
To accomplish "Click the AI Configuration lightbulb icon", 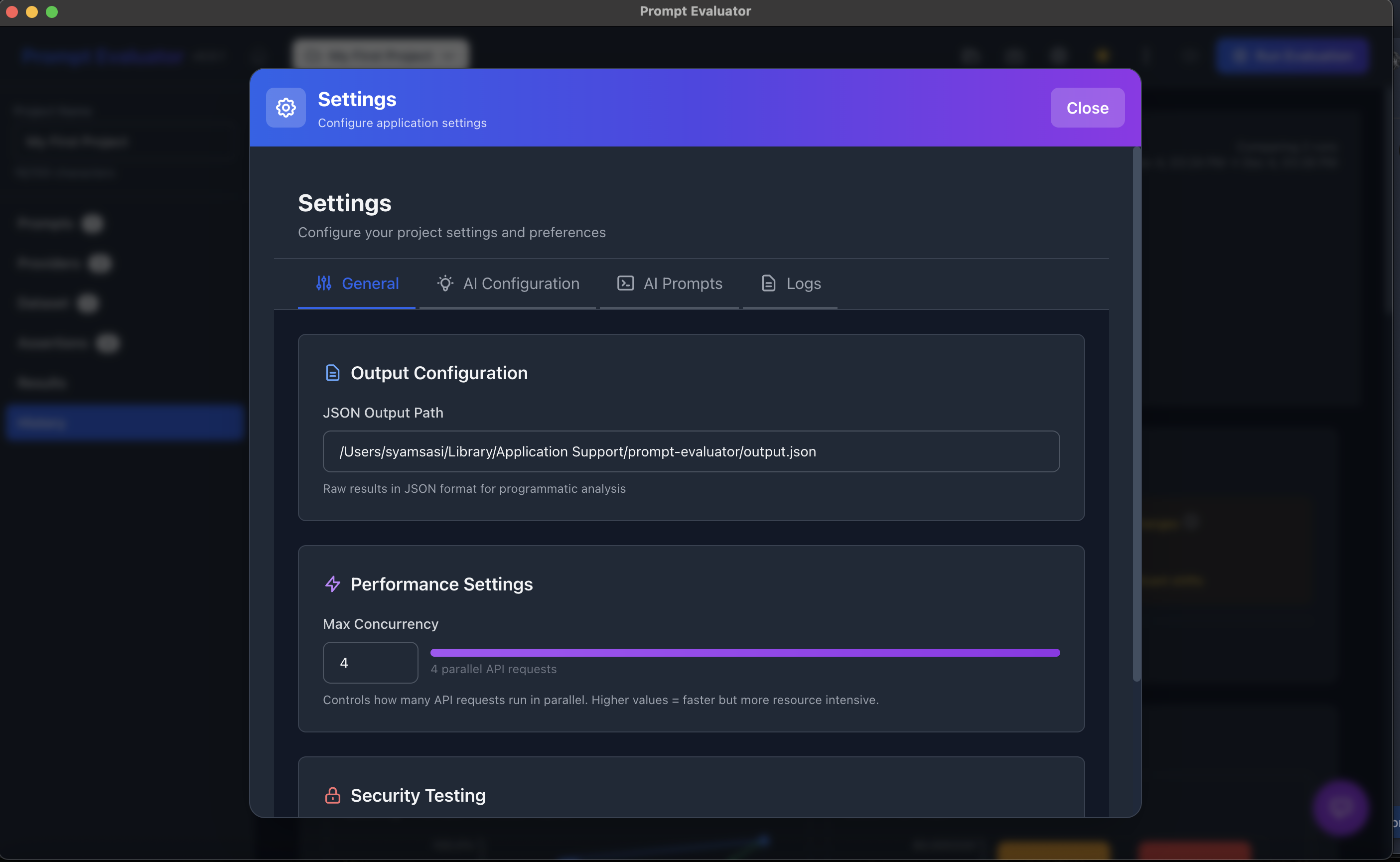I will click(x=445, y=284).
